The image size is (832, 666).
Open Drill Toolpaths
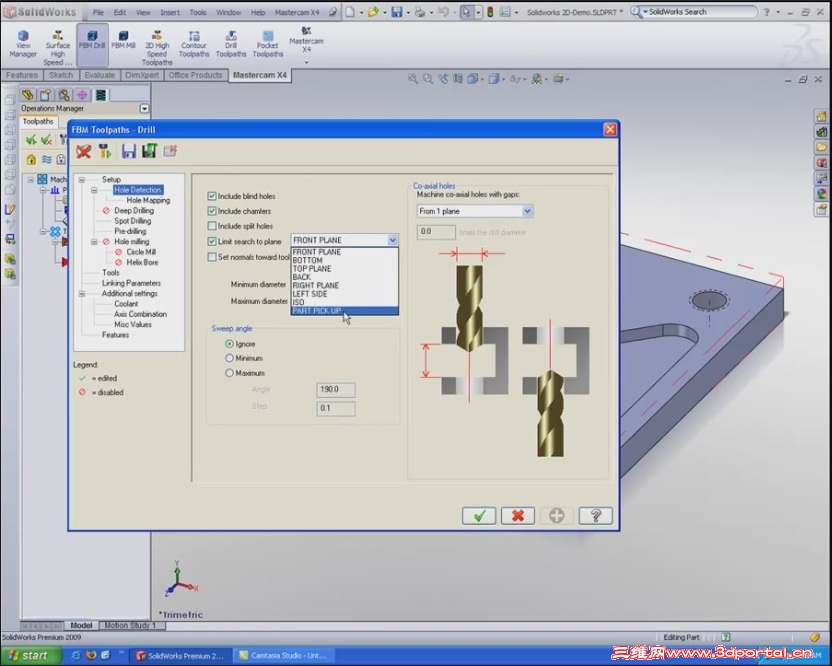click(231, 44)
